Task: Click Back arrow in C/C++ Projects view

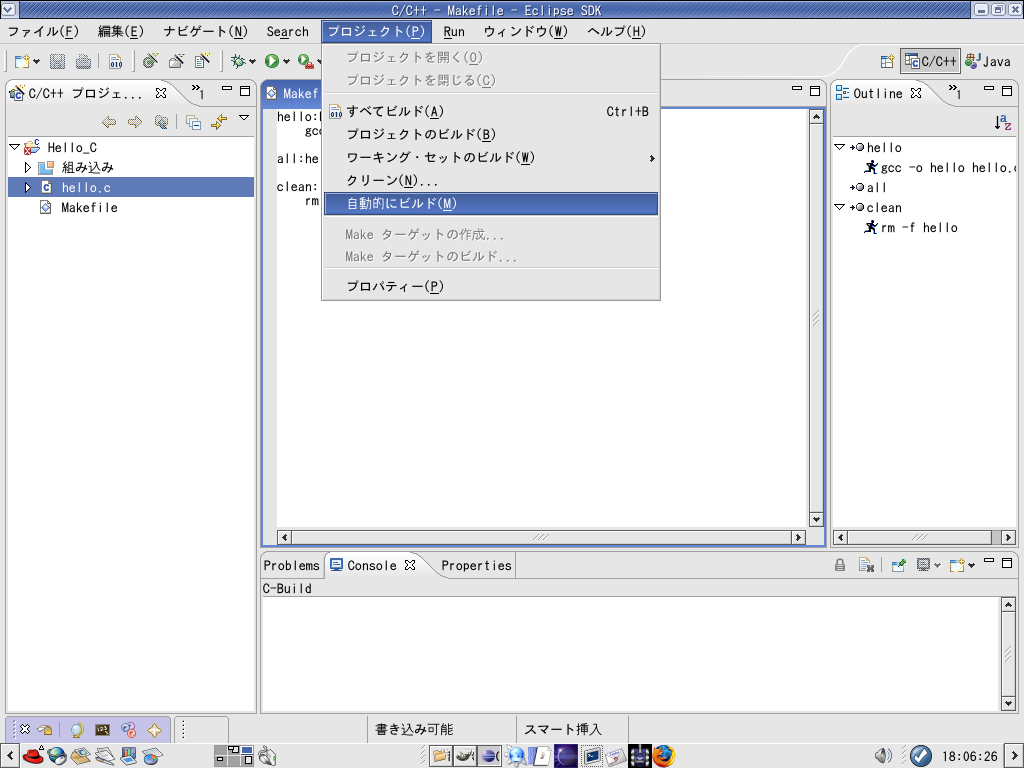Action: click(109, 121)
